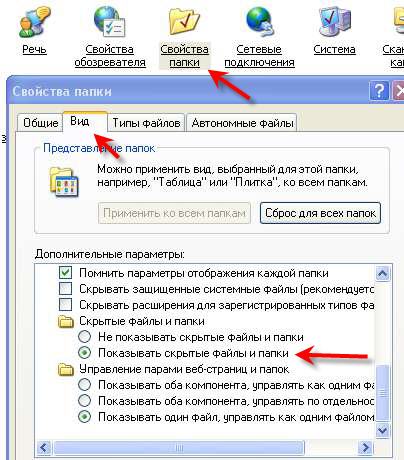Enable Скрывать расширения для зарегистрированных типов
The width and height of the screenshot is (404, 460).
tap(65, 305)
